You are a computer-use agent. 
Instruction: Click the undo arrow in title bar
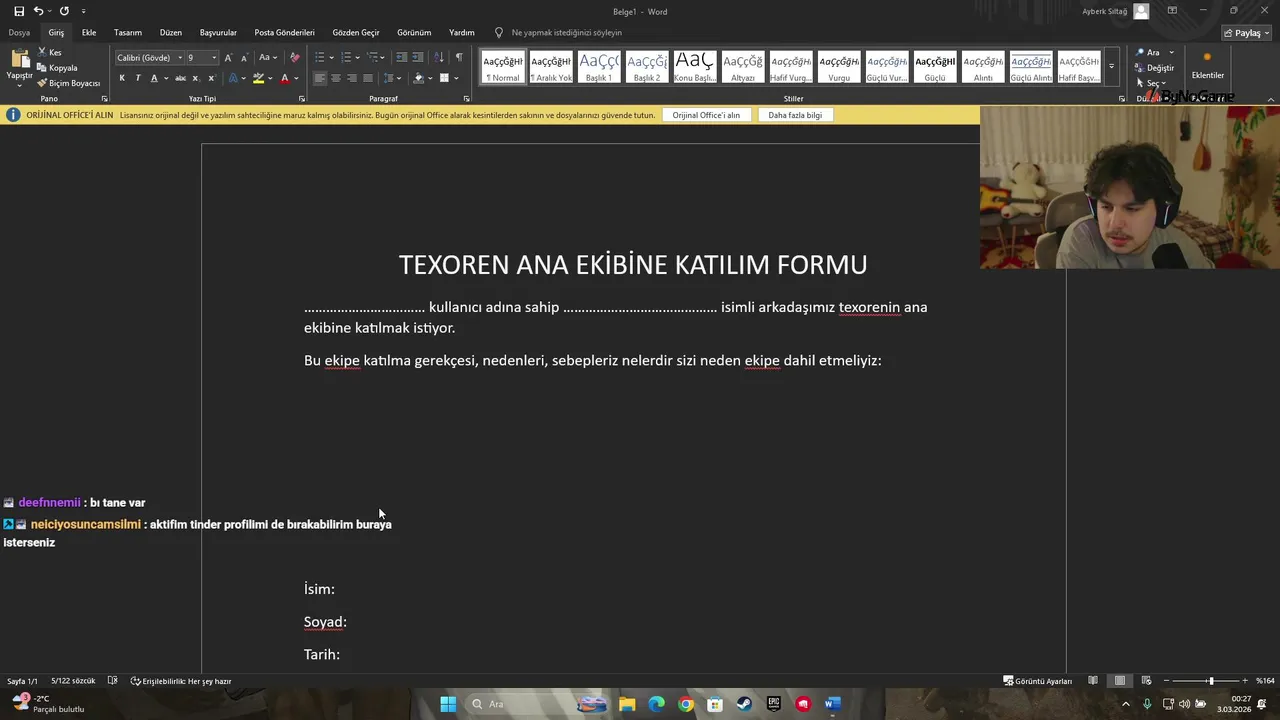[x=39, y=11]
